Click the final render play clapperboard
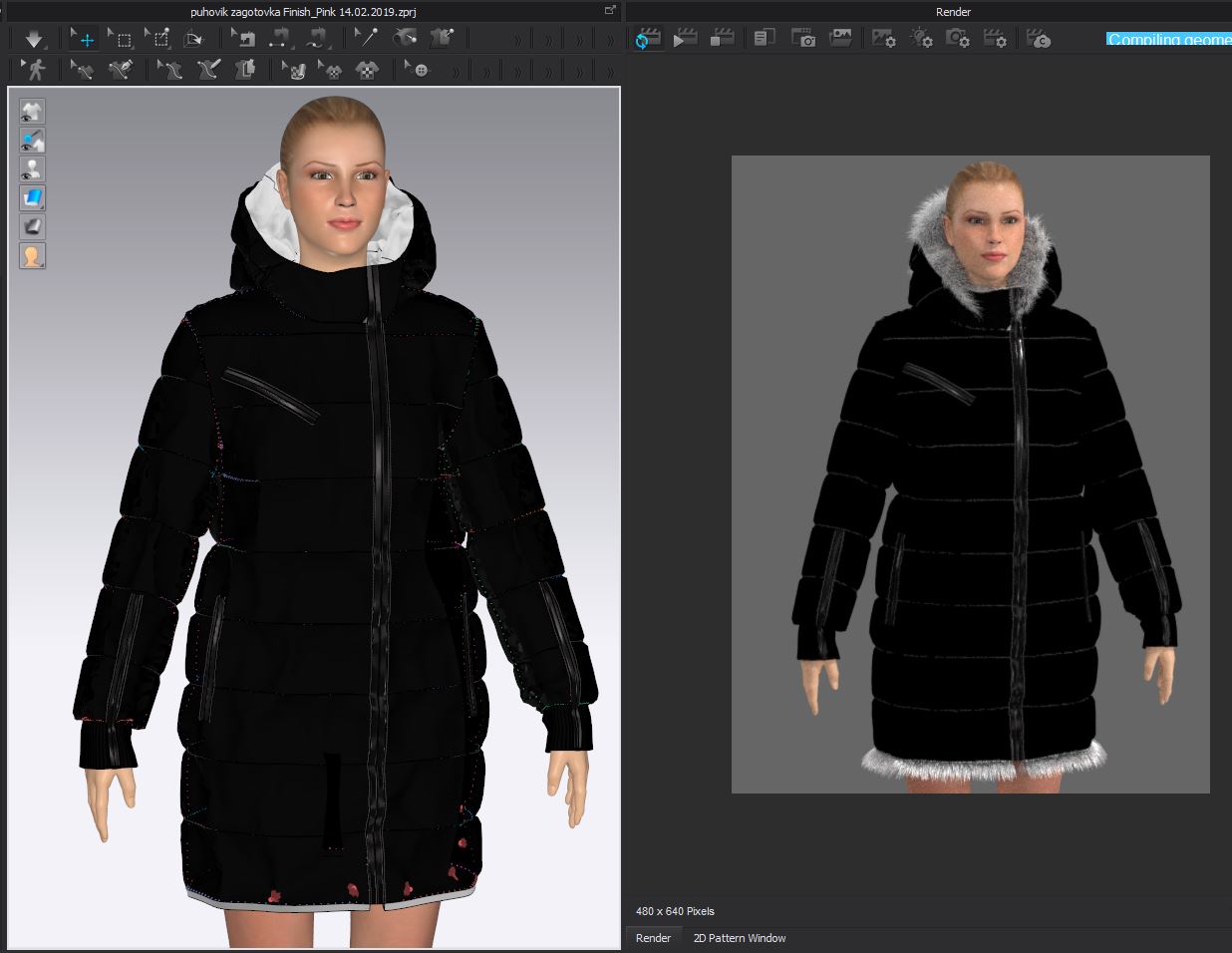1232x953 pixels. [x=685, y=39]
